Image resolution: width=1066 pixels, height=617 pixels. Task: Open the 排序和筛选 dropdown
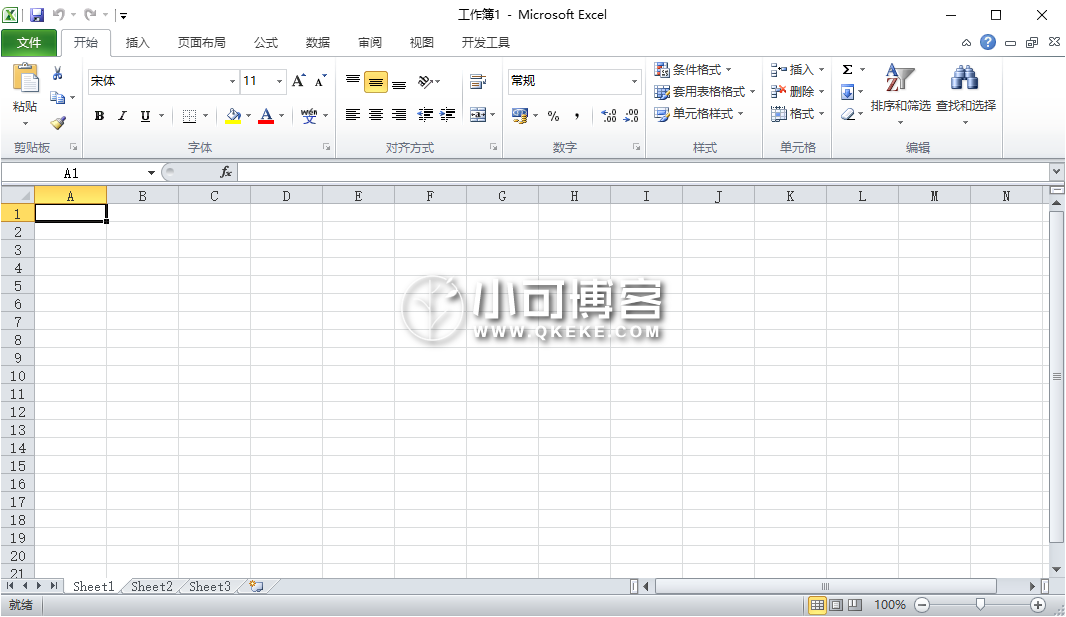(x=900, y=95)
